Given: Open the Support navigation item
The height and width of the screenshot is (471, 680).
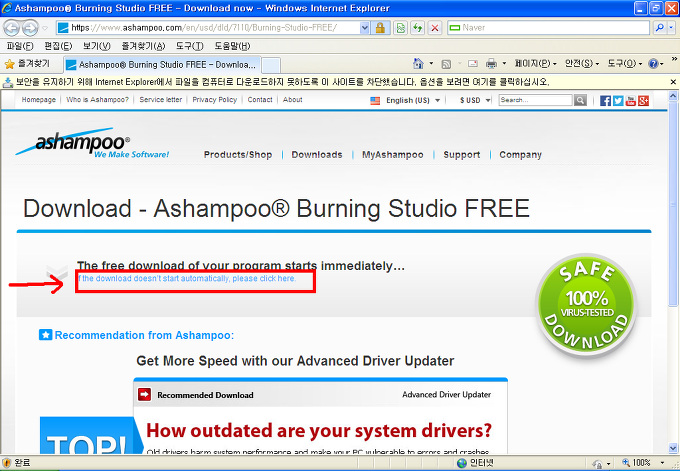Looking at the screenshot, I should point(461,154).
